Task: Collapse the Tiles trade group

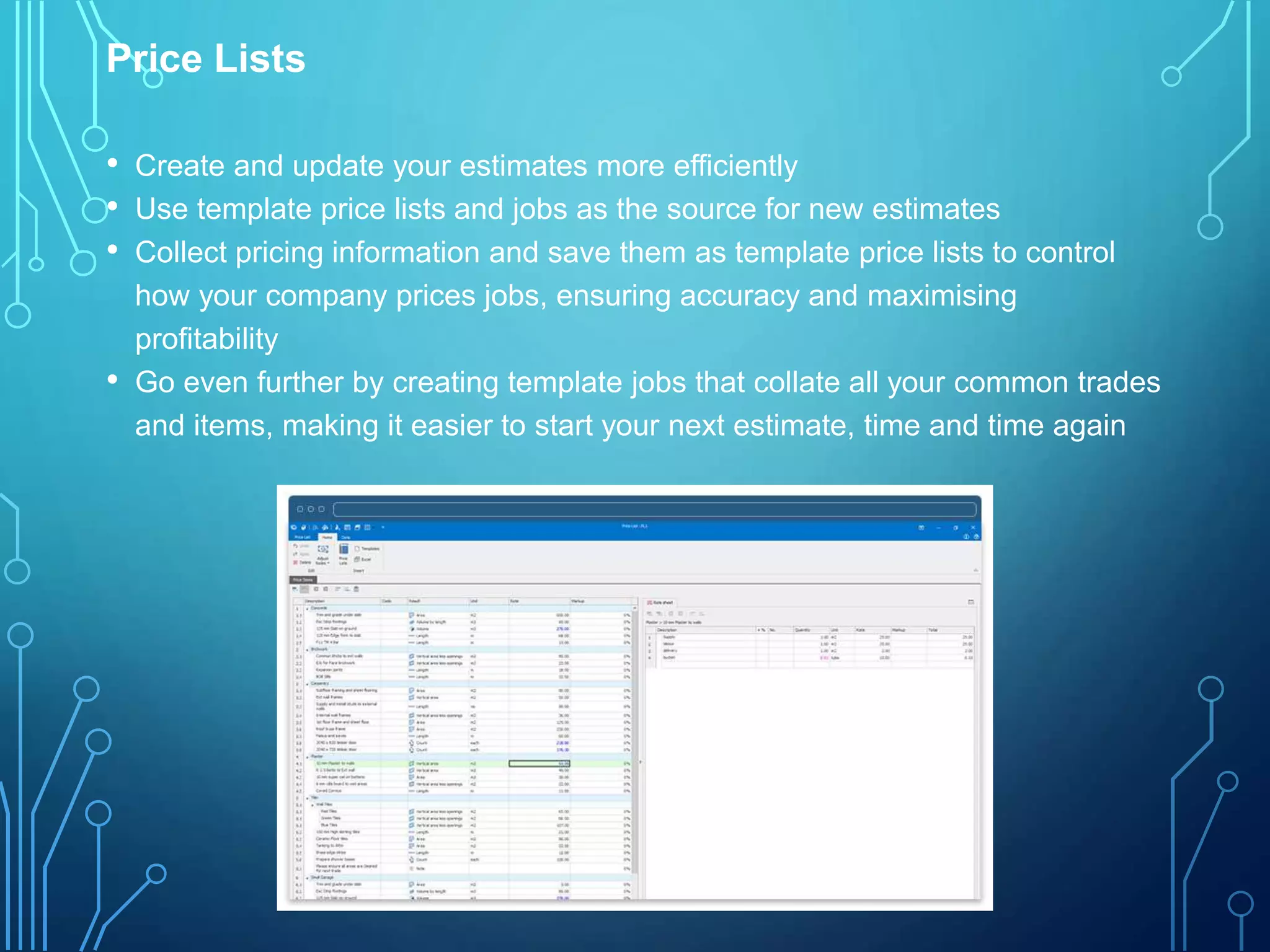Action: 307,798
